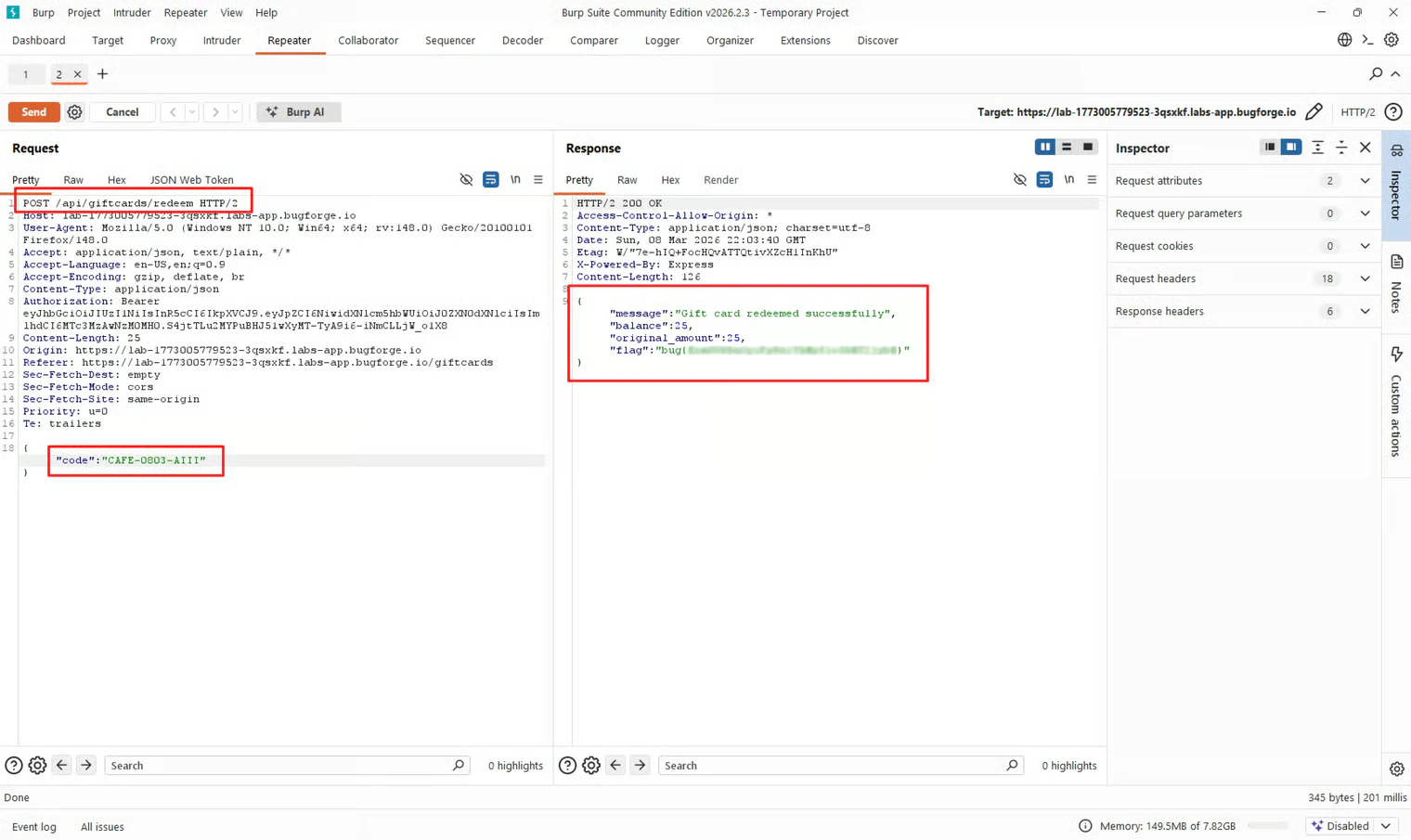
Task: Jump to previous Response search match
Action: (615, 766)
